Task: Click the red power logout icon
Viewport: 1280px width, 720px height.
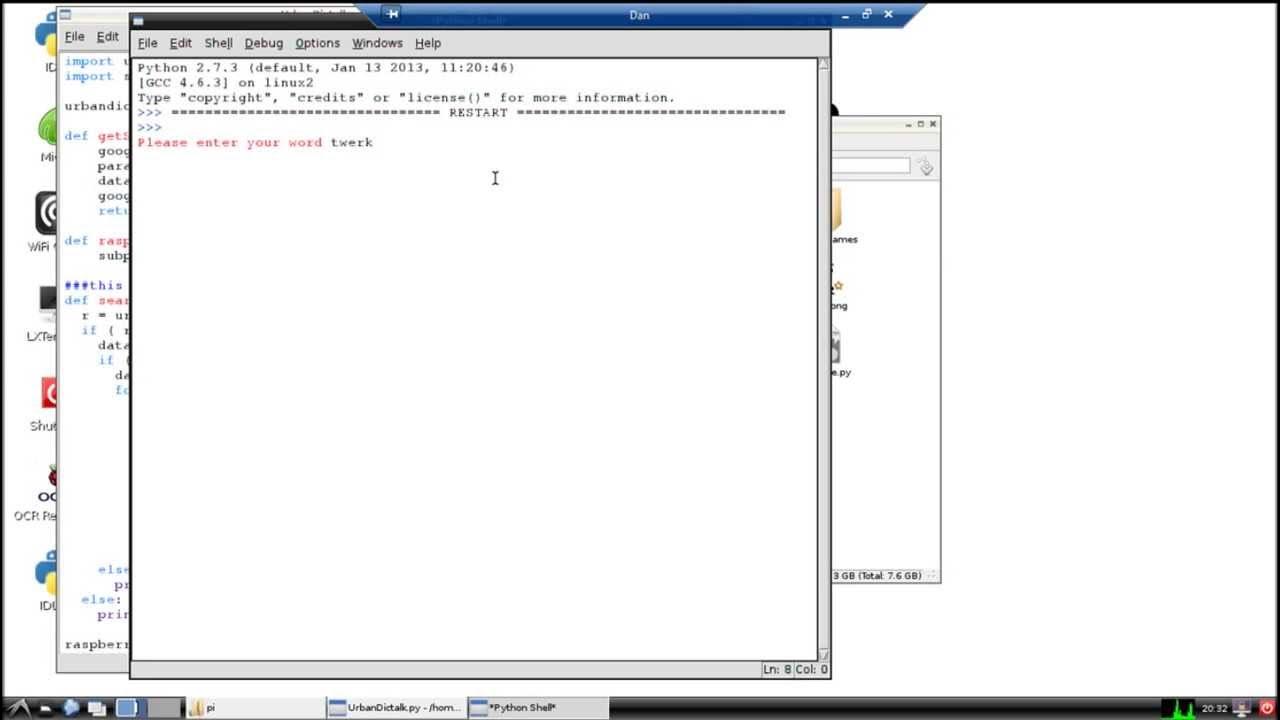Action: 1267,708
